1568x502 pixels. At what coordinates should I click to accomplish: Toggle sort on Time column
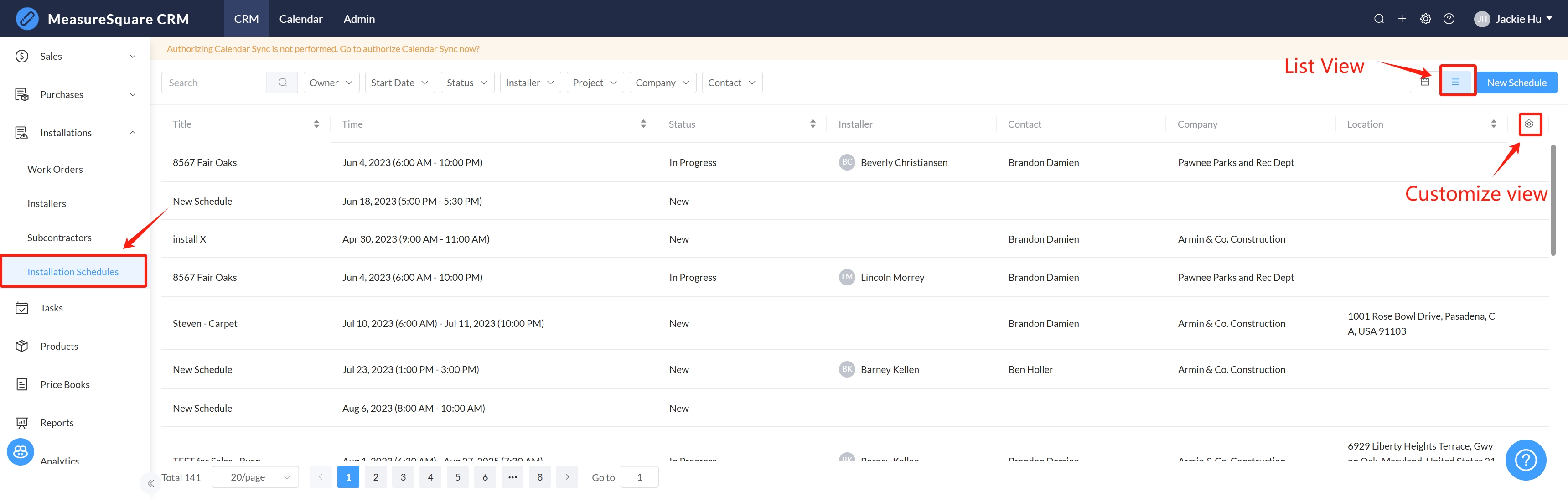643,124
